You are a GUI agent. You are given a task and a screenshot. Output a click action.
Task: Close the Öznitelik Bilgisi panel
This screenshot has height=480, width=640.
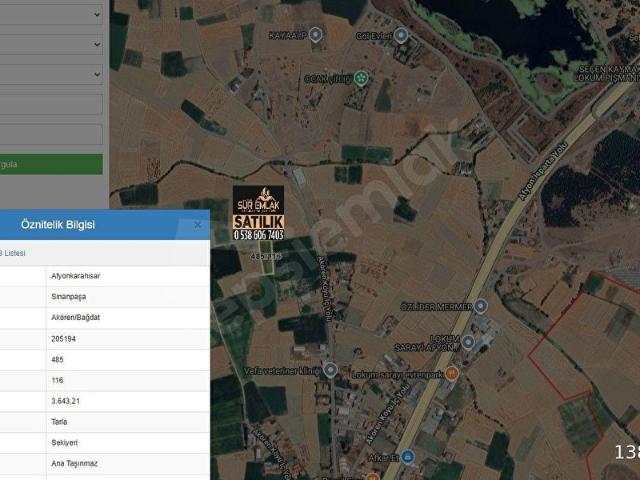(x=198, y=225)
